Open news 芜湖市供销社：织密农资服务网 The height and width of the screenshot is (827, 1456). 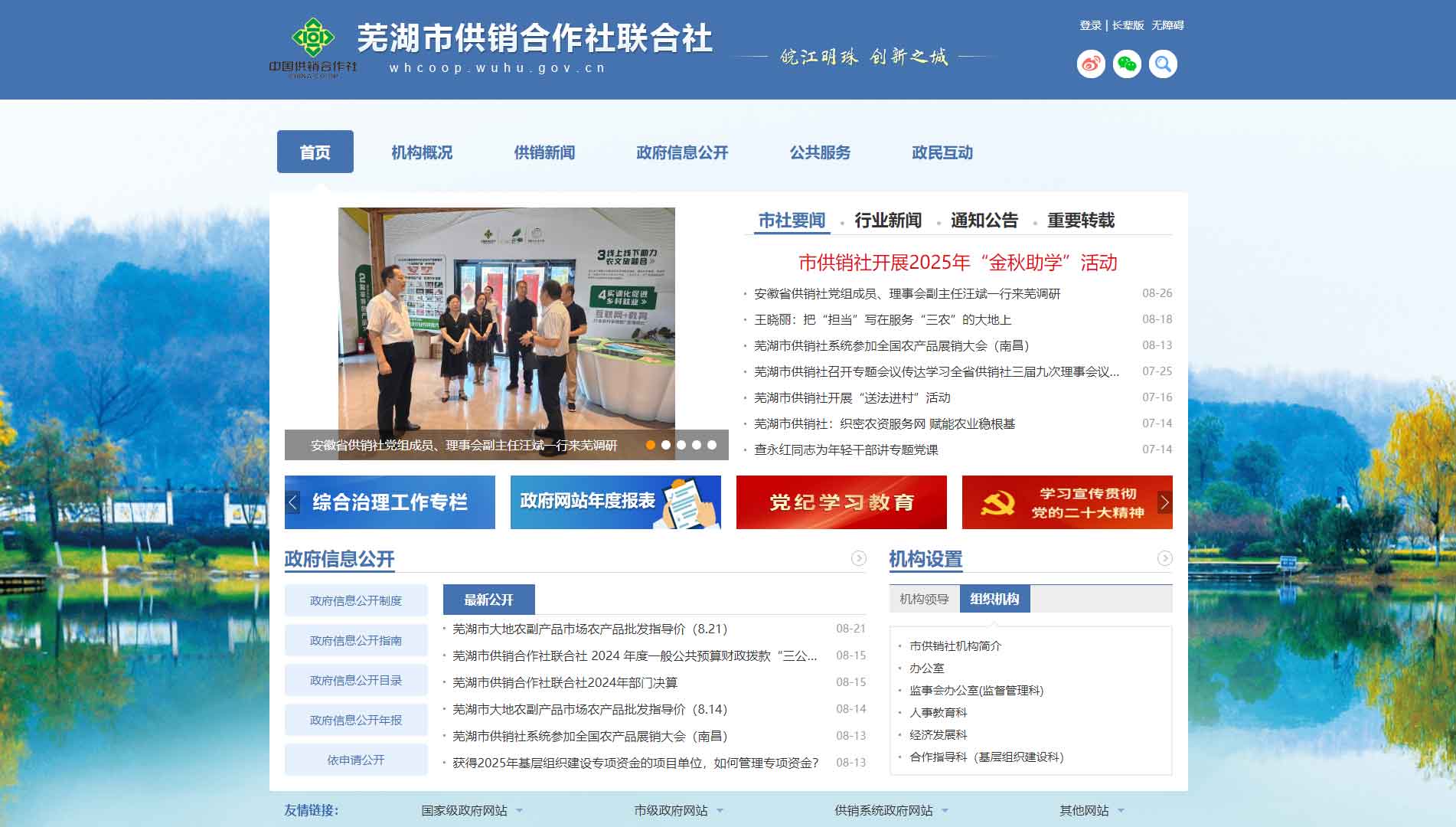coord(884,423)
